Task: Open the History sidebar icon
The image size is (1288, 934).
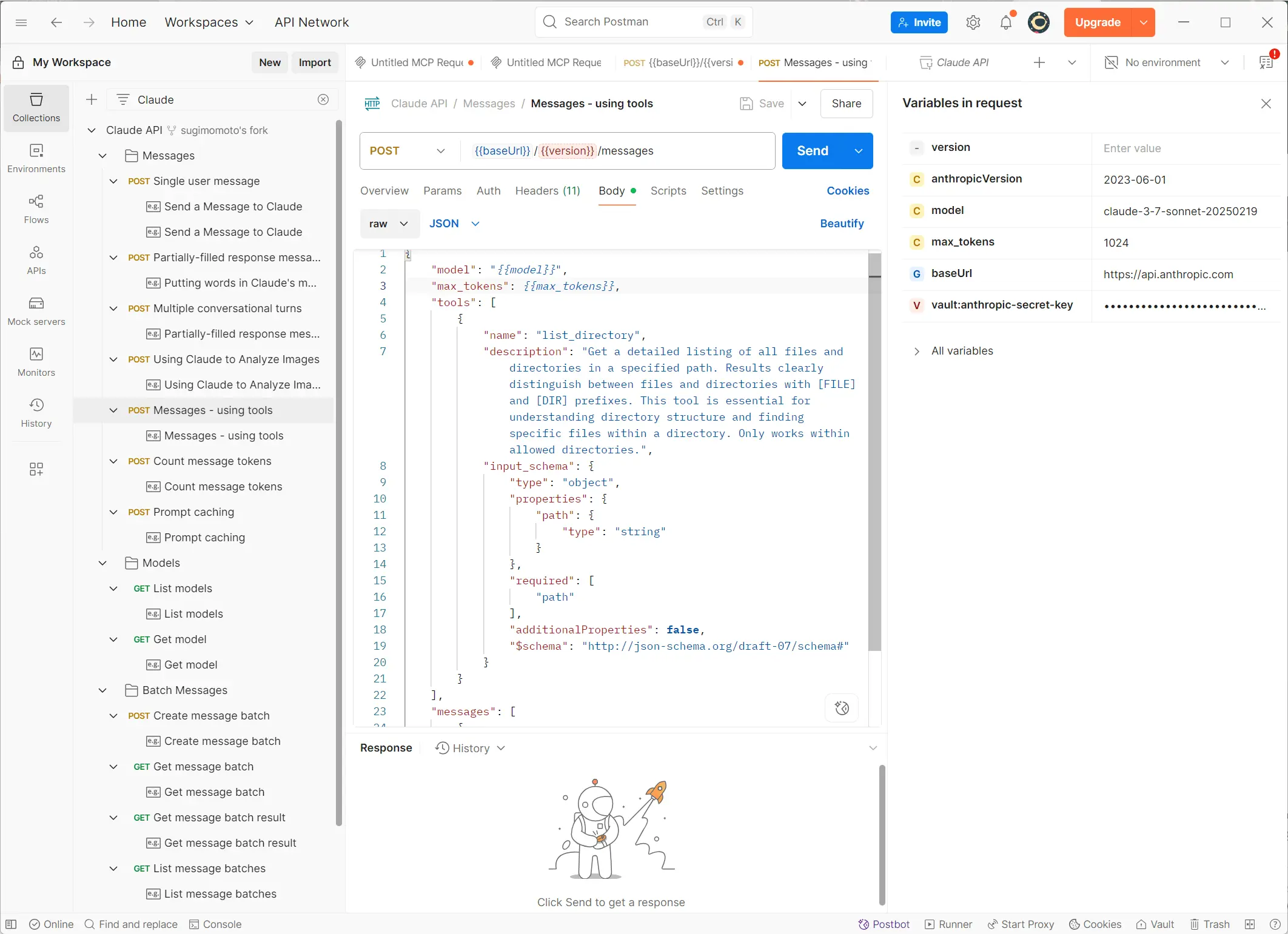Action: (x=36, y=413)
